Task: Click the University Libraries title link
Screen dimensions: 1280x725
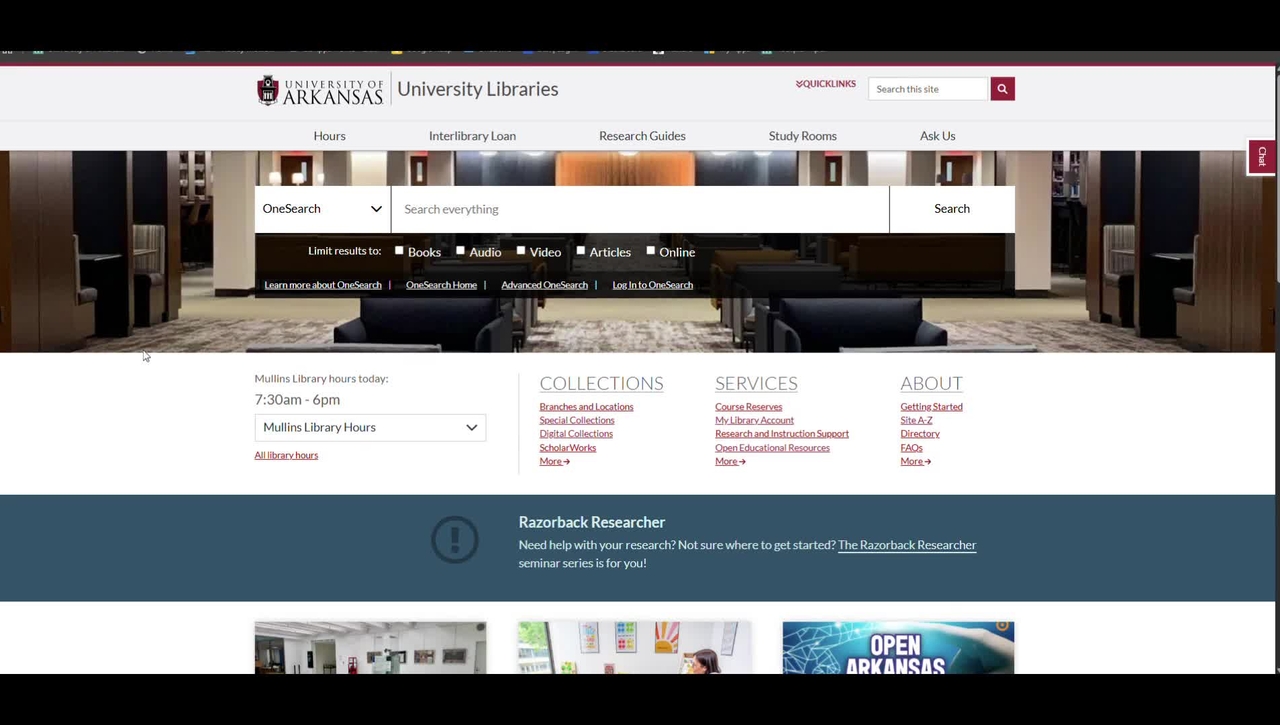Action: click(478, 89)
